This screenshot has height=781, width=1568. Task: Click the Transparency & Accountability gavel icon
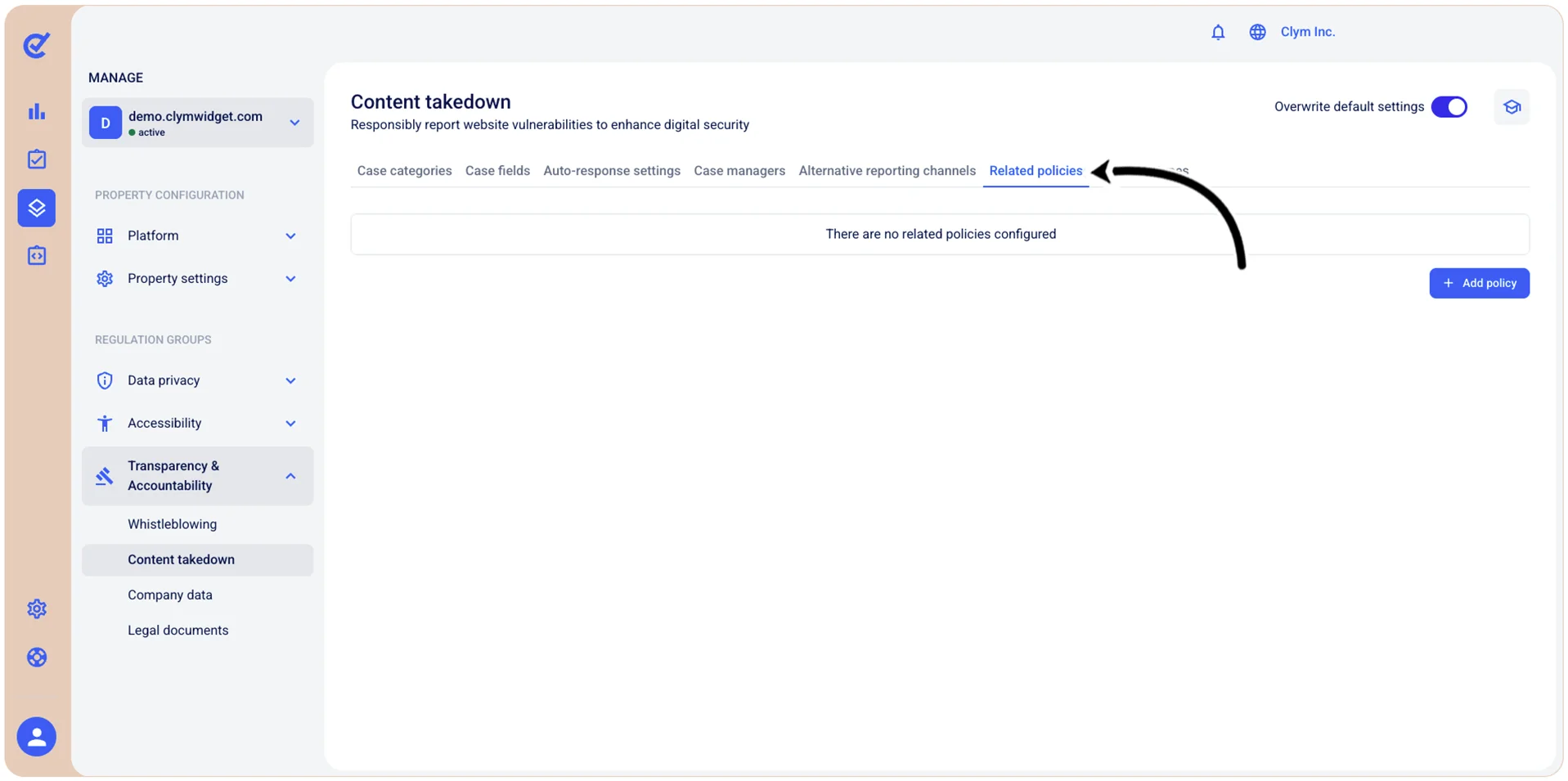tap(104, 476)
